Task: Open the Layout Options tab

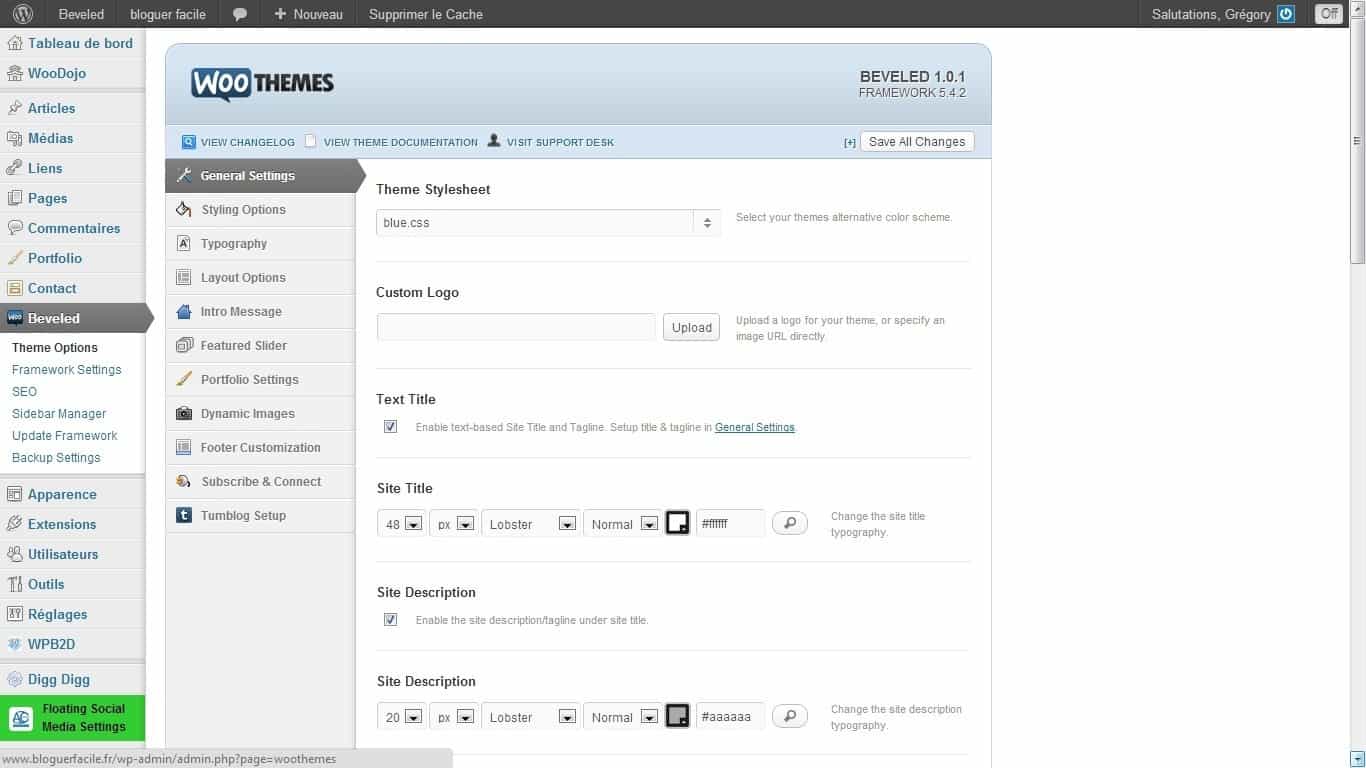Action: [x=261, y=277]
